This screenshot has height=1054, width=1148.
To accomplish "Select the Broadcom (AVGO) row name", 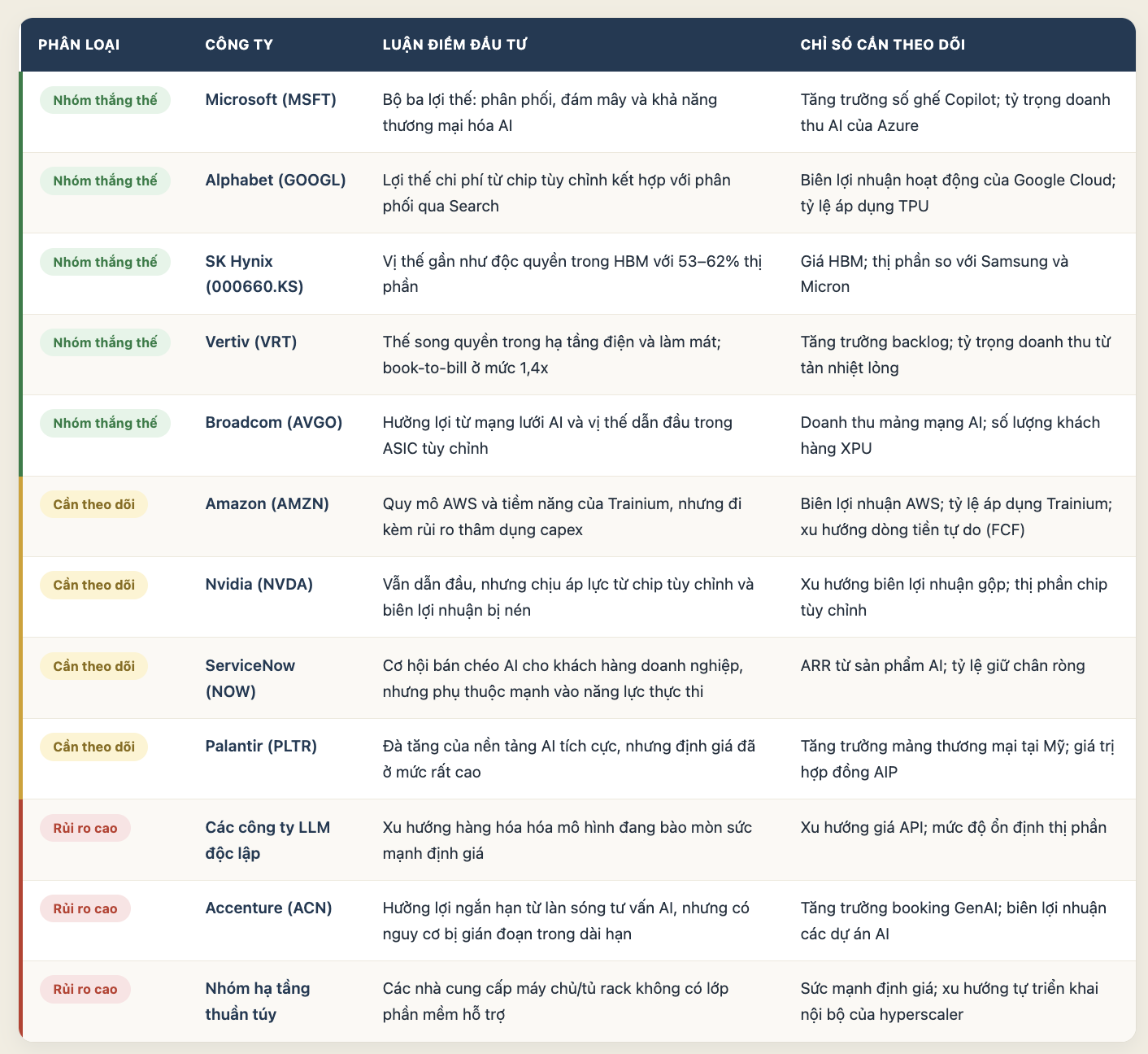I will pyautogui.click(x=274, y=422).
